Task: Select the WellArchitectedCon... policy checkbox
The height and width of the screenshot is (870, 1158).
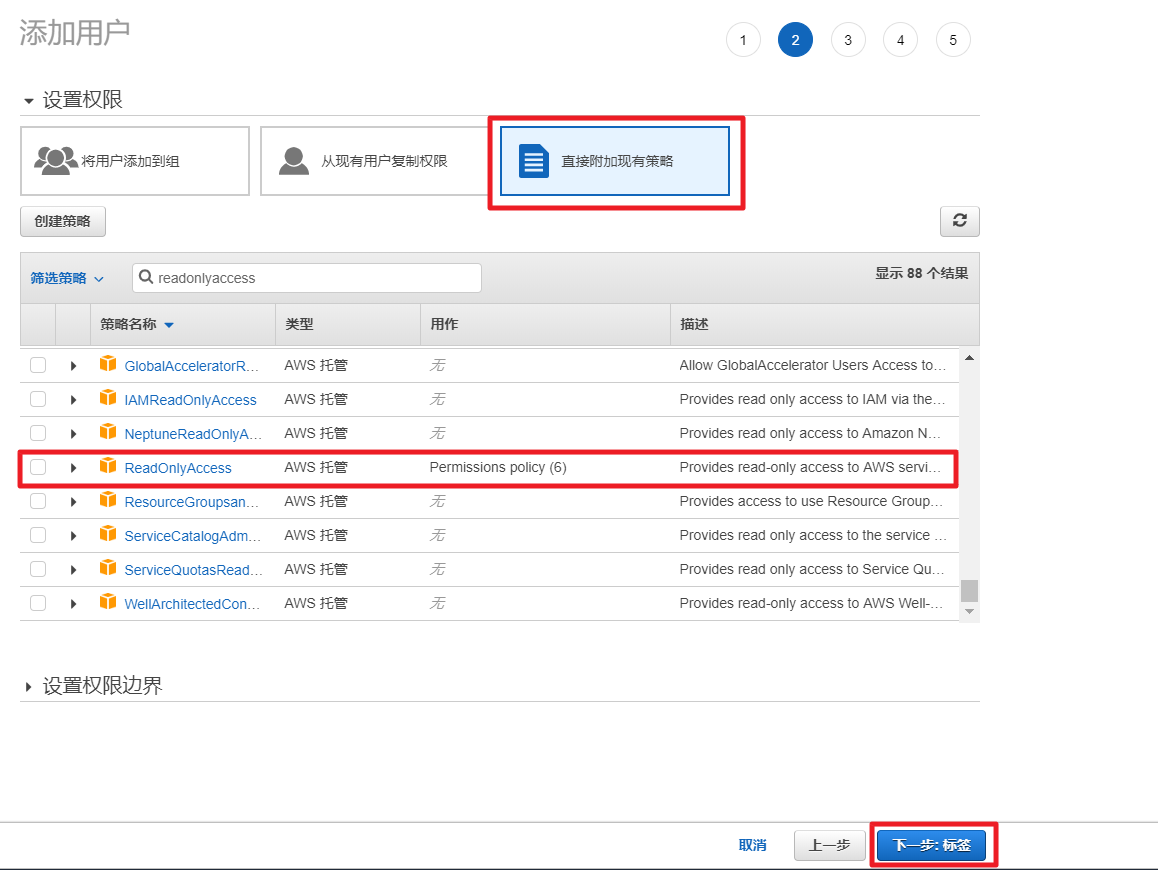Action: pos(38,603)
